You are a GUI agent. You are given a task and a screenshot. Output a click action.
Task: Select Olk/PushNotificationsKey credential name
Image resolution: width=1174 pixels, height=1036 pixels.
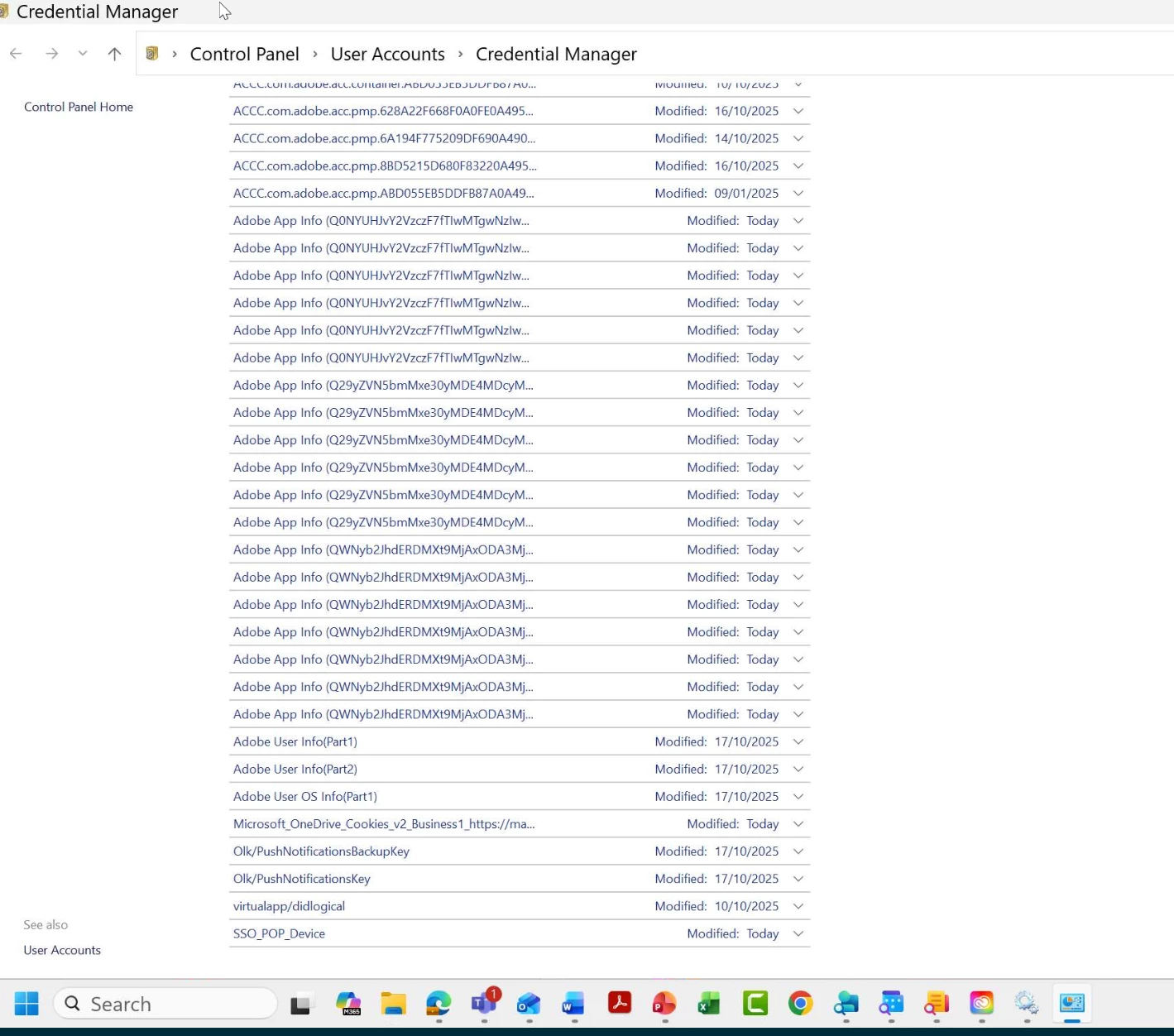[x=302, y=878]
